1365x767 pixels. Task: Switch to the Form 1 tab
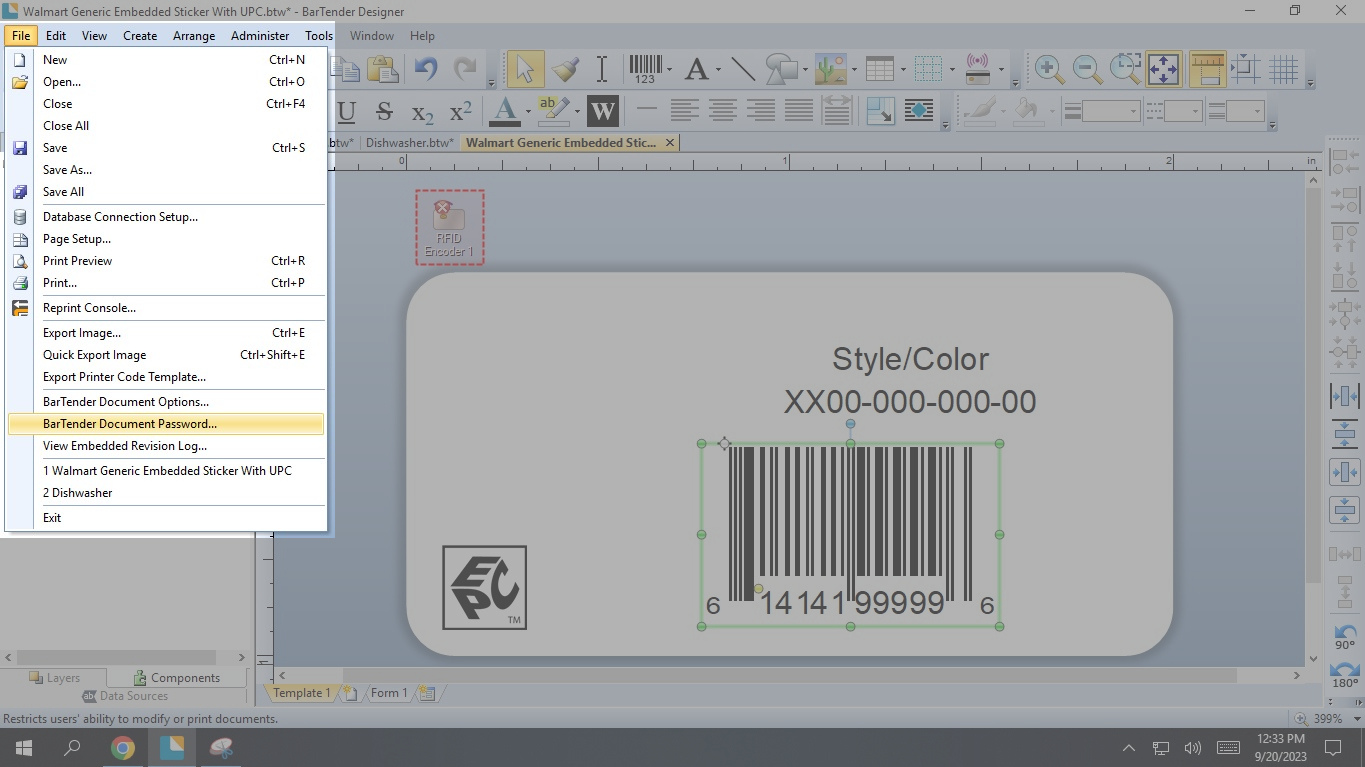pyautogui.click(x=389, y=693)
